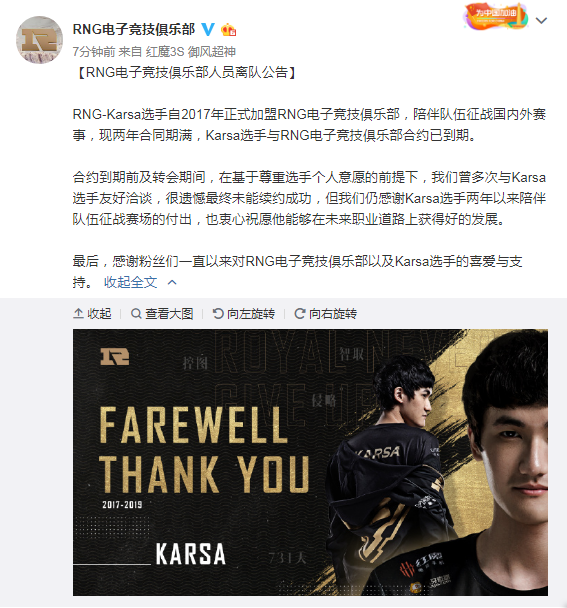Rotate the image left with 向左旋转
The width and height of the screenshot is (567, 608).
244,313
